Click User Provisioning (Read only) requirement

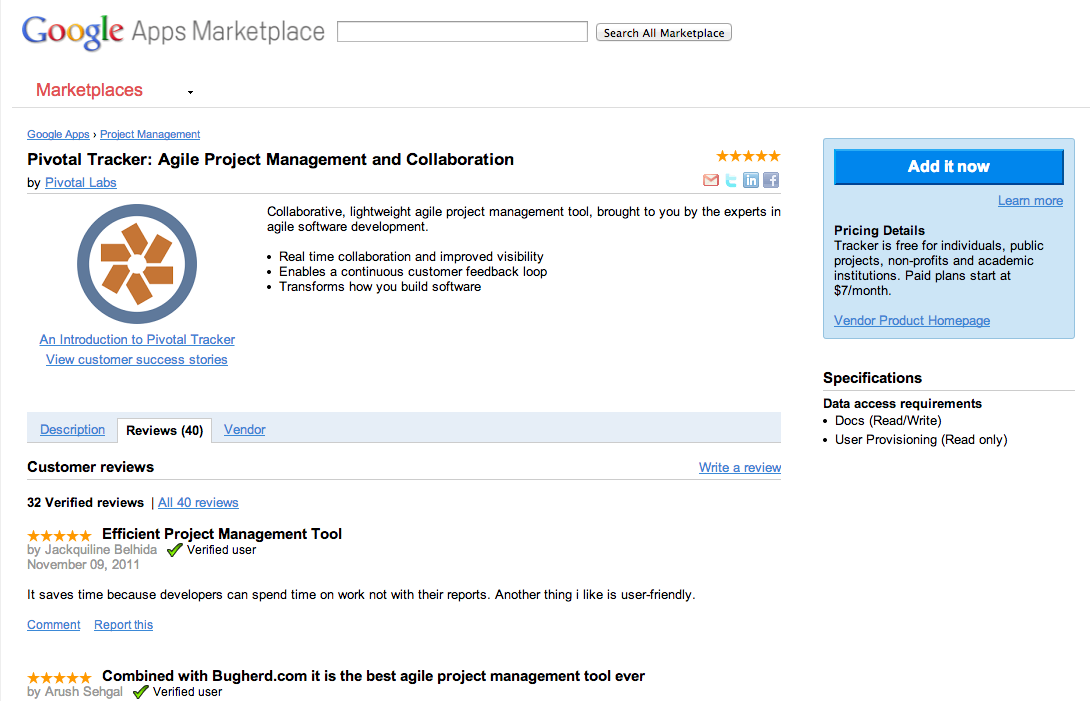click(921, 440)
